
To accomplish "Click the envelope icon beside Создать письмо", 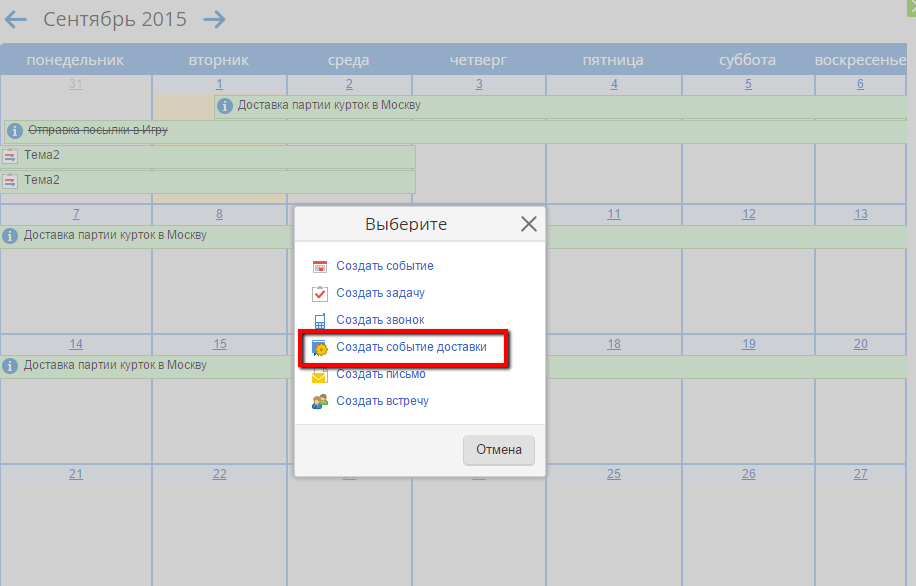I will click(320, 376).
